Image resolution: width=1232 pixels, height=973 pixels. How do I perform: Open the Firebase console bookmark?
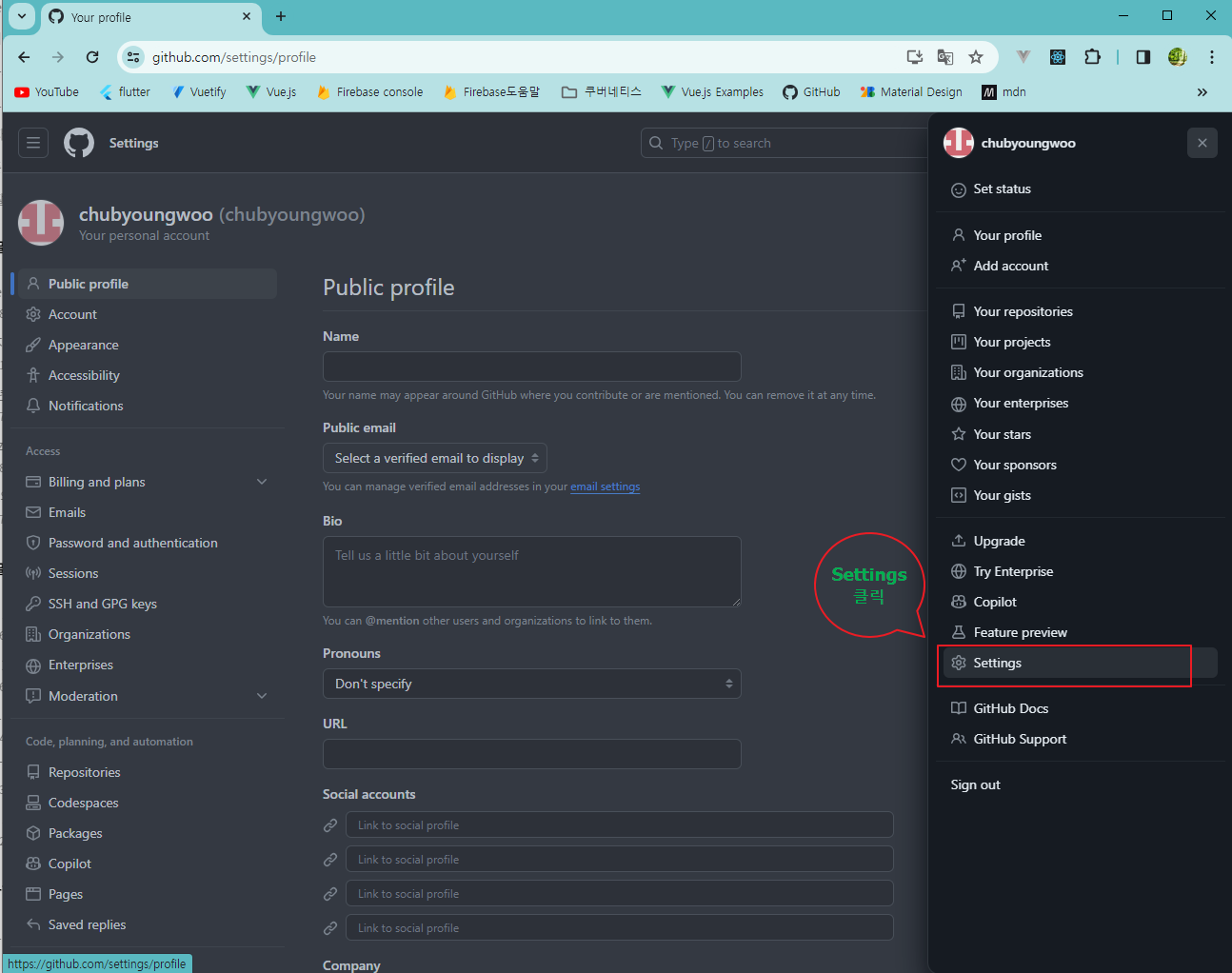(369, 92)
